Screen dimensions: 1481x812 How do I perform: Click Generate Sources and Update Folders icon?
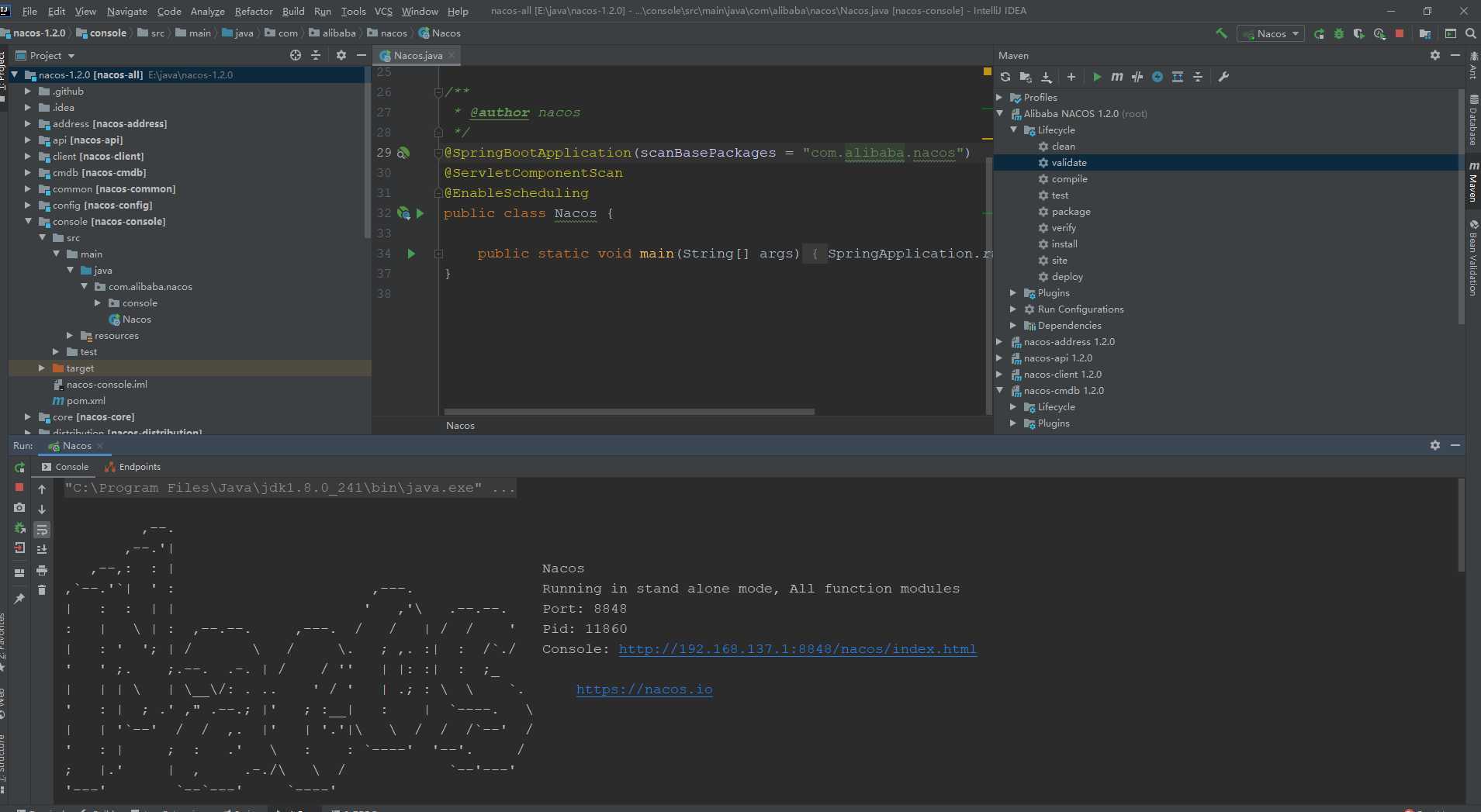coord(1026,77)
